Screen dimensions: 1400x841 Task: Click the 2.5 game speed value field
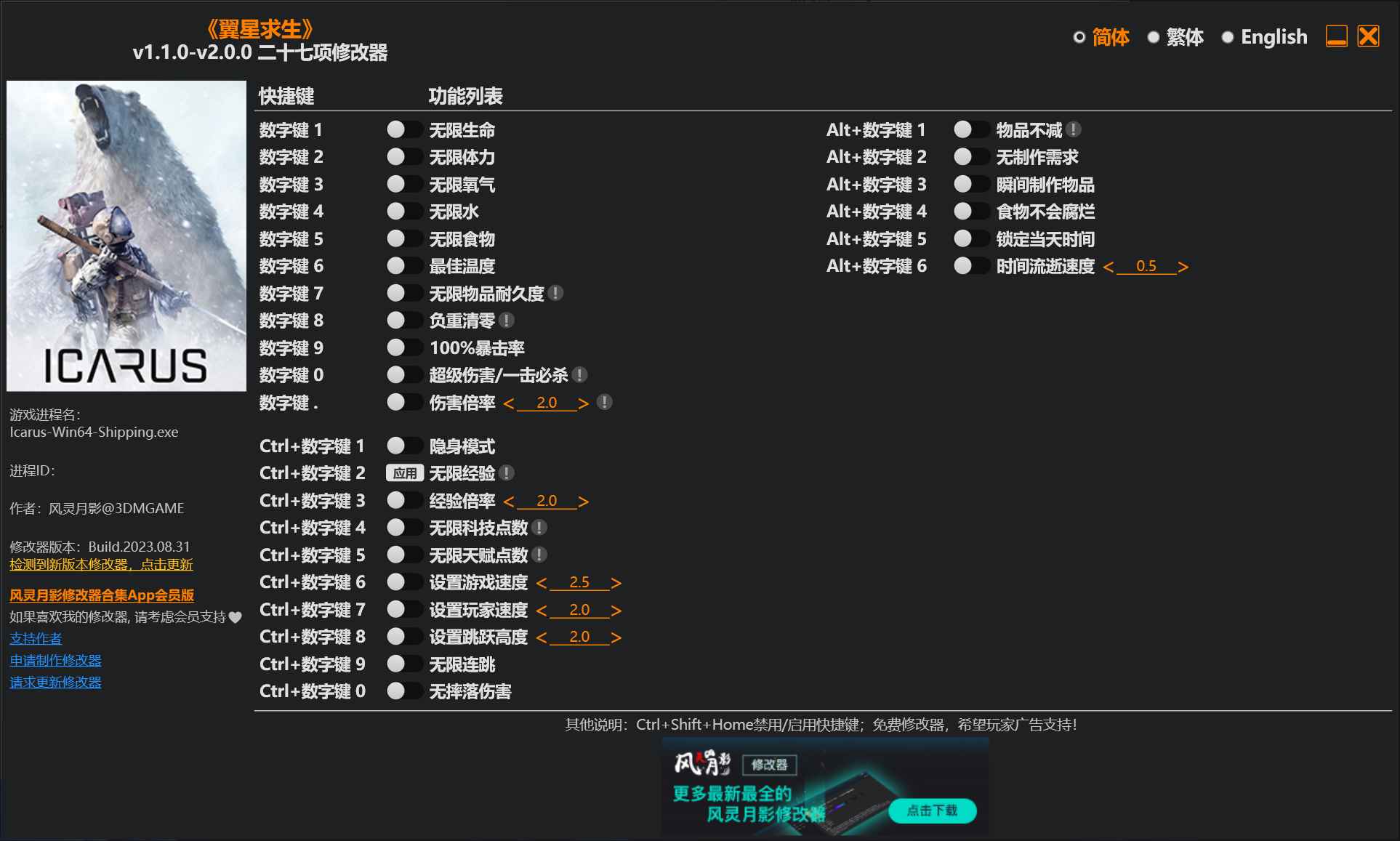click(x=579, y=582)
